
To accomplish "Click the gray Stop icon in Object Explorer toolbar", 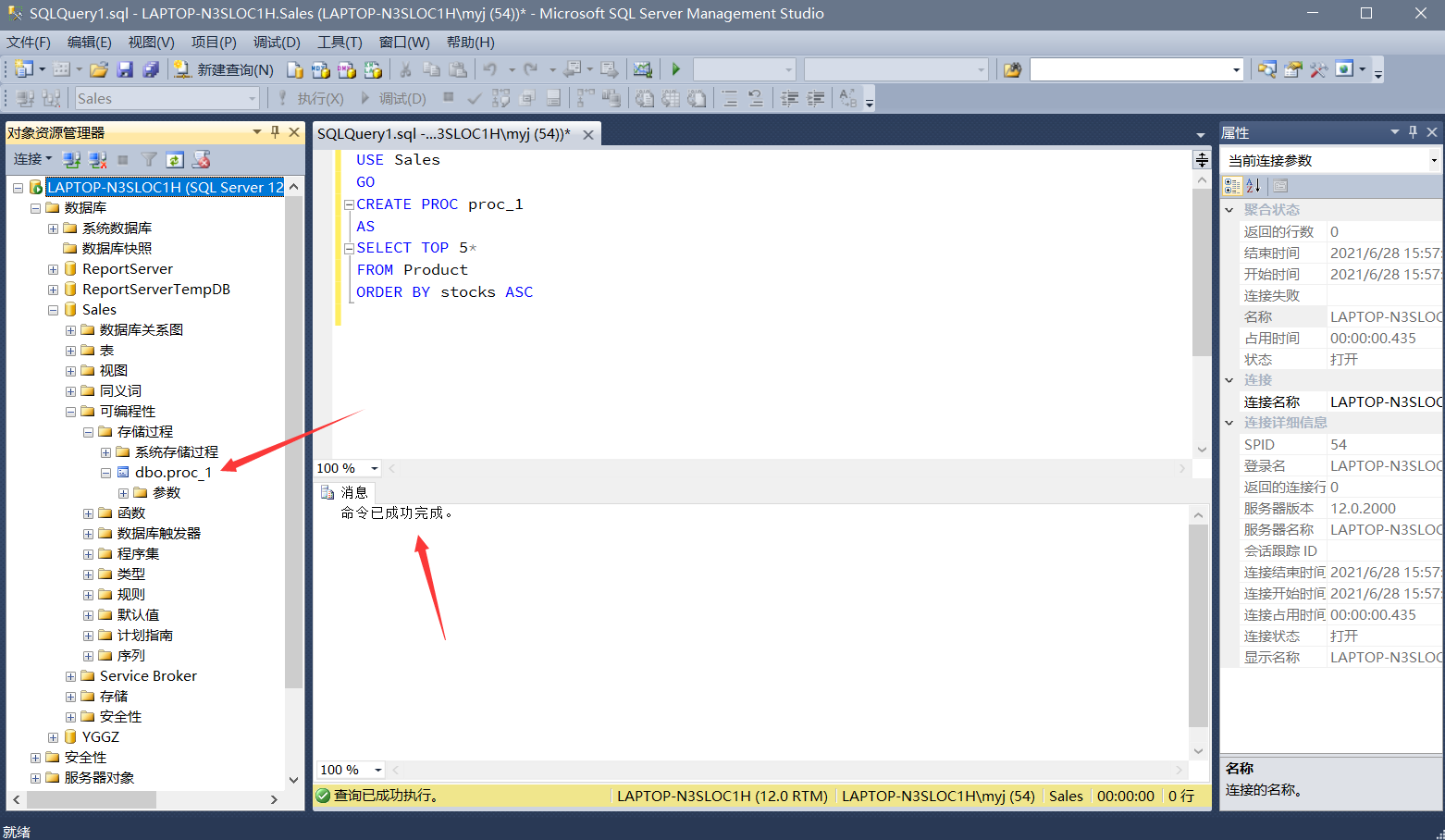I will (123, 160).
